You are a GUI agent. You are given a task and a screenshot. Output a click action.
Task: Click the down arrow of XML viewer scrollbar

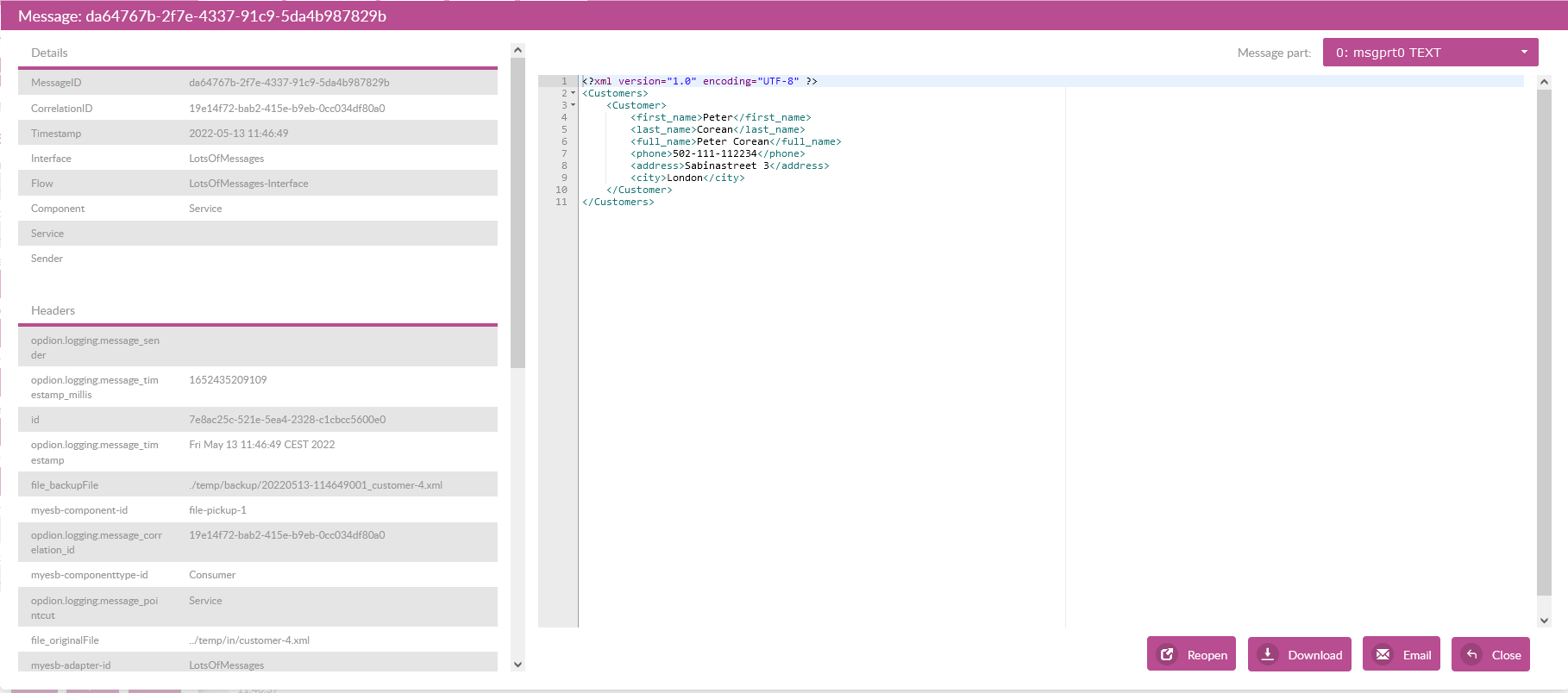(1544, 620)
